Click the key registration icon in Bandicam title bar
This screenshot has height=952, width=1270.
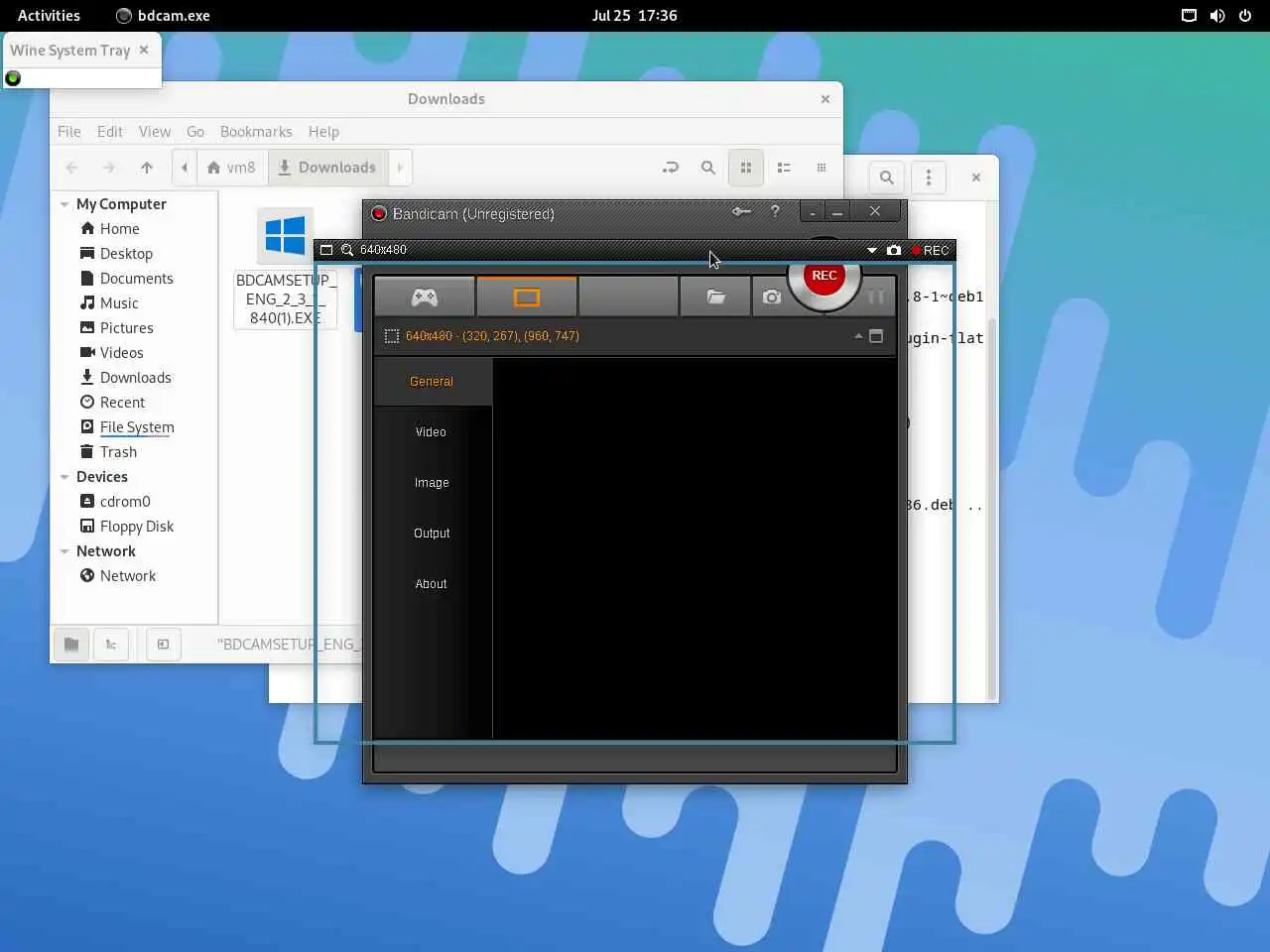tap(741, 211)
